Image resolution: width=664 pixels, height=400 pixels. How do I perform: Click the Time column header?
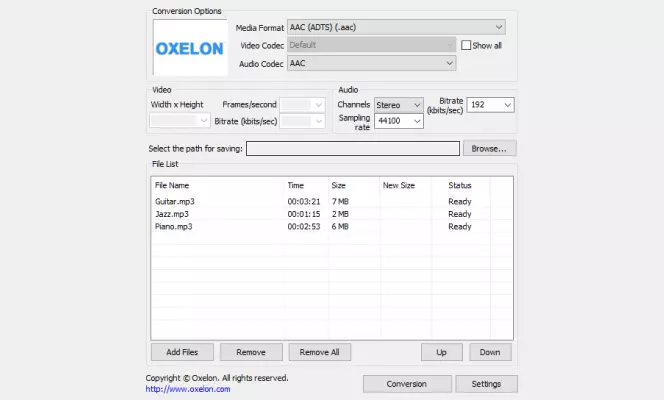(296, 185)
